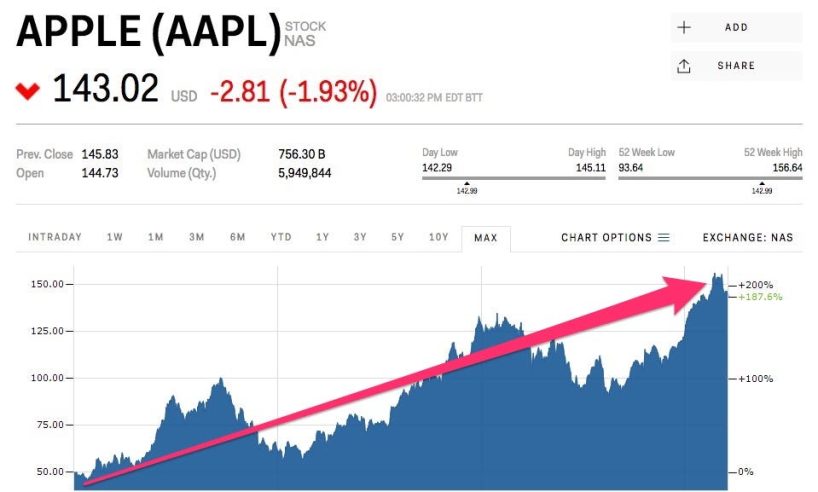The image size is (818, 492).
Task: Click the red down arrow price indicator
Action: click(x=28, y=92)
